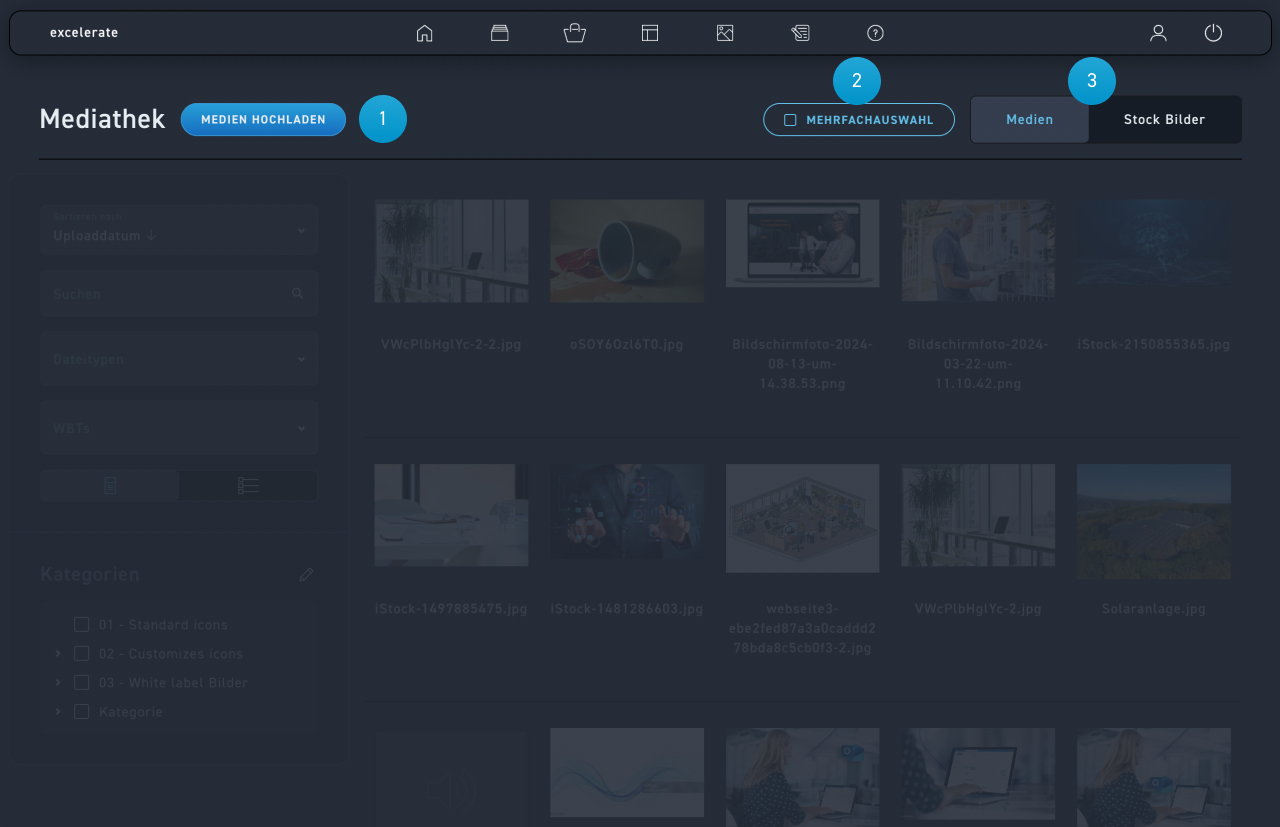
Task: Click the help question mark icon
Action: point(875,33)
